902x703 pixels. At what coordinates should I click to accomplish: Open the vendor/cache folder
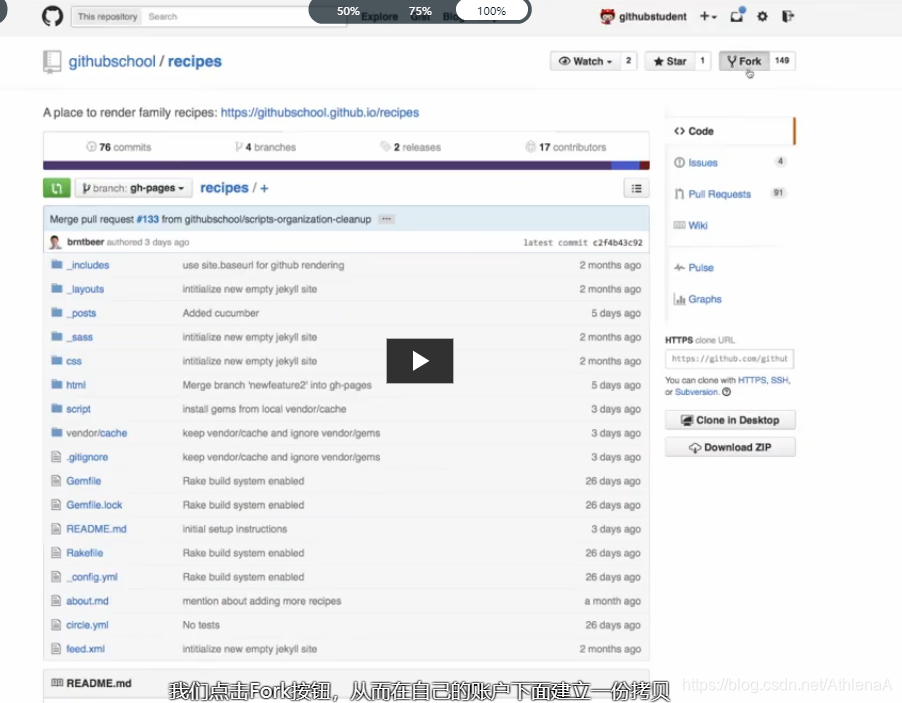tap(97, 433)
